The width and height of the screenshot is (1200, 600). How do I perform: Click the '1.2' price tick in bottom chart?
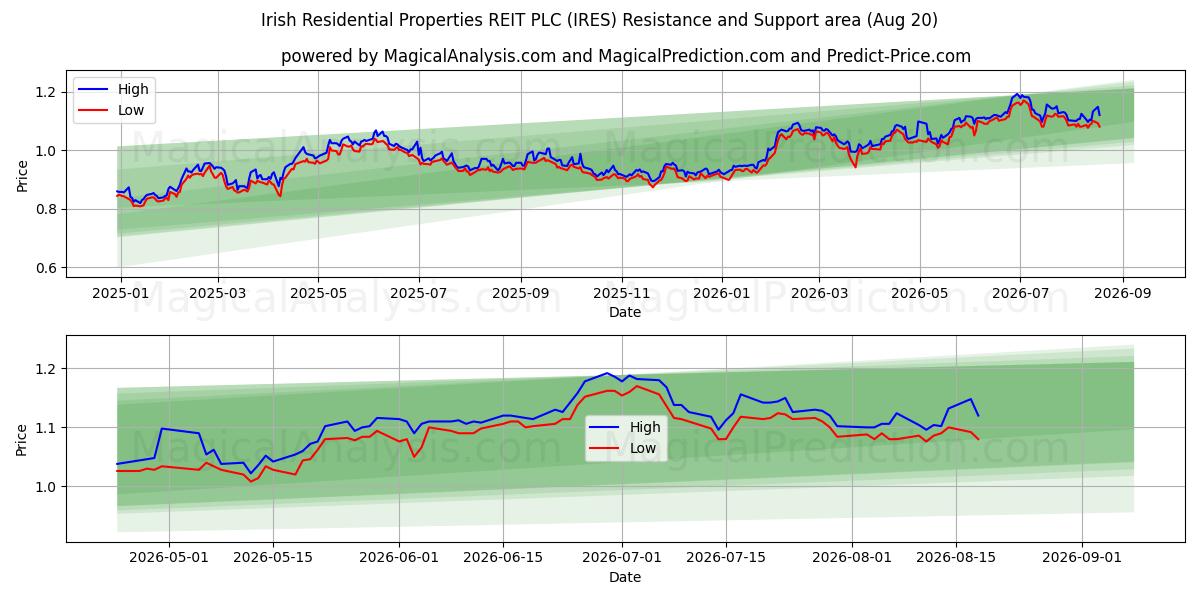49,369
